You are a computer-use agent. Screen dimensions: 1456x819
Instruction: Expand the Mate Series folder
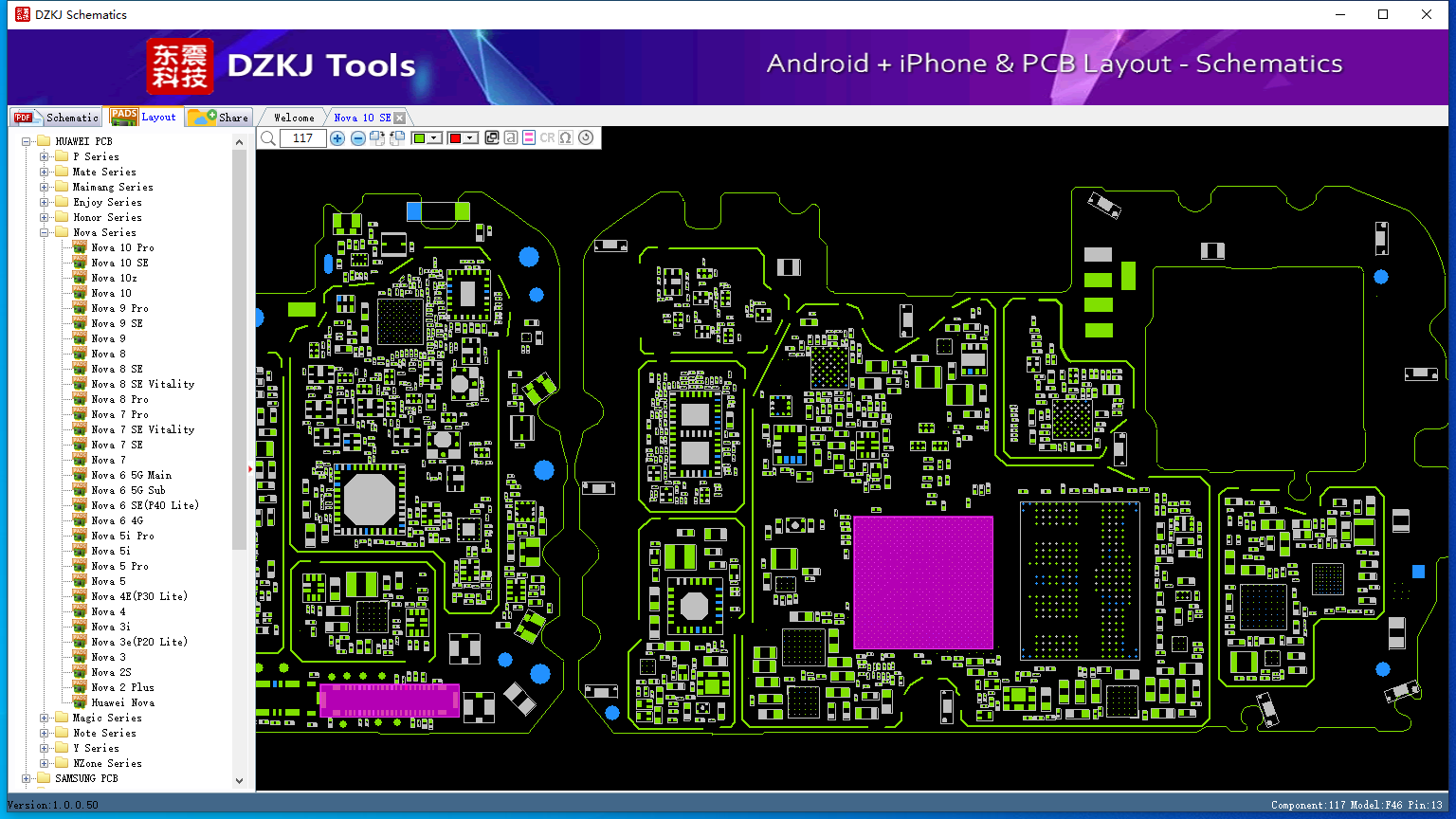45,172
